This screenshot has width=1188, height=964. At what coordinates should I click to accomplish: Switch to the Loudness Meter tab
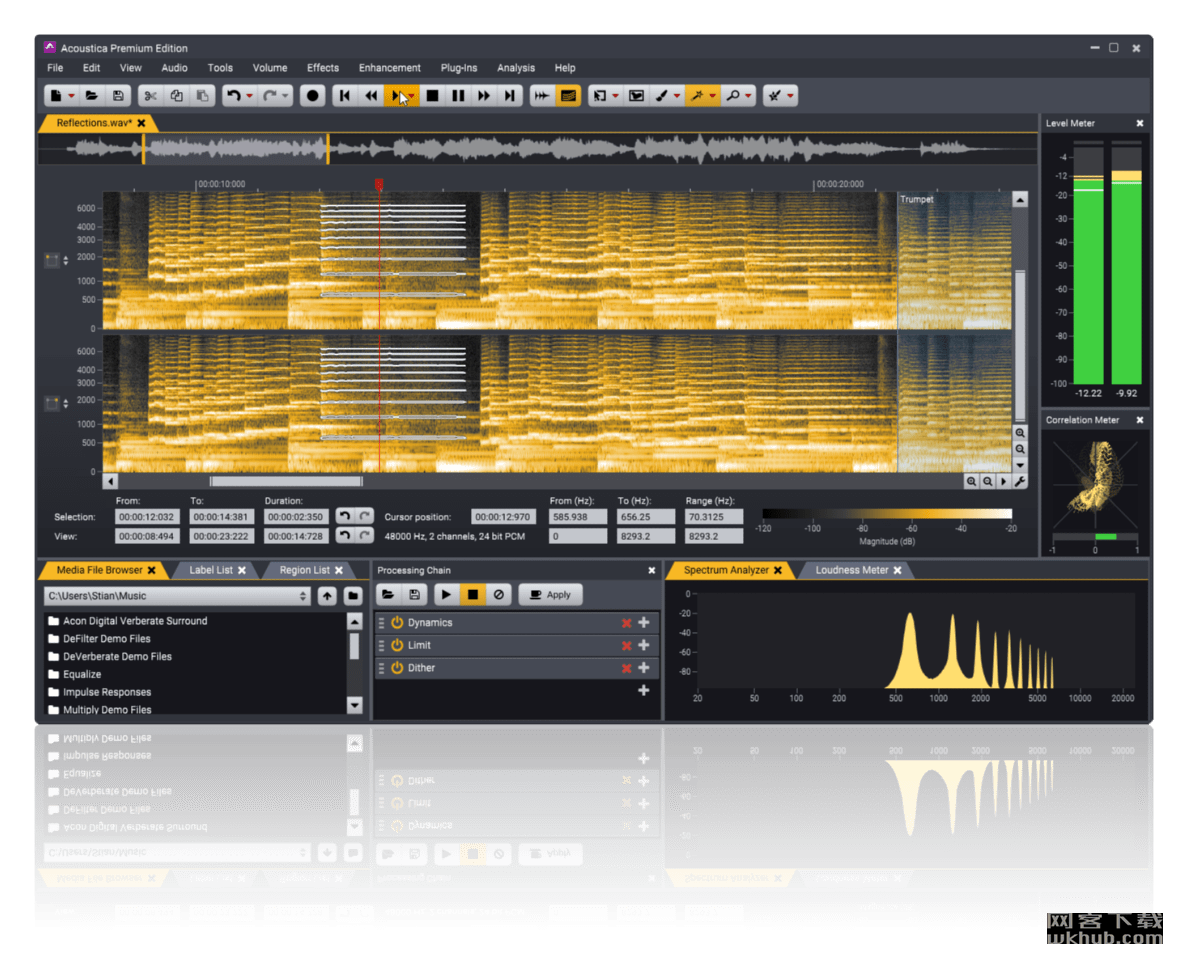[x=852, y=570]
